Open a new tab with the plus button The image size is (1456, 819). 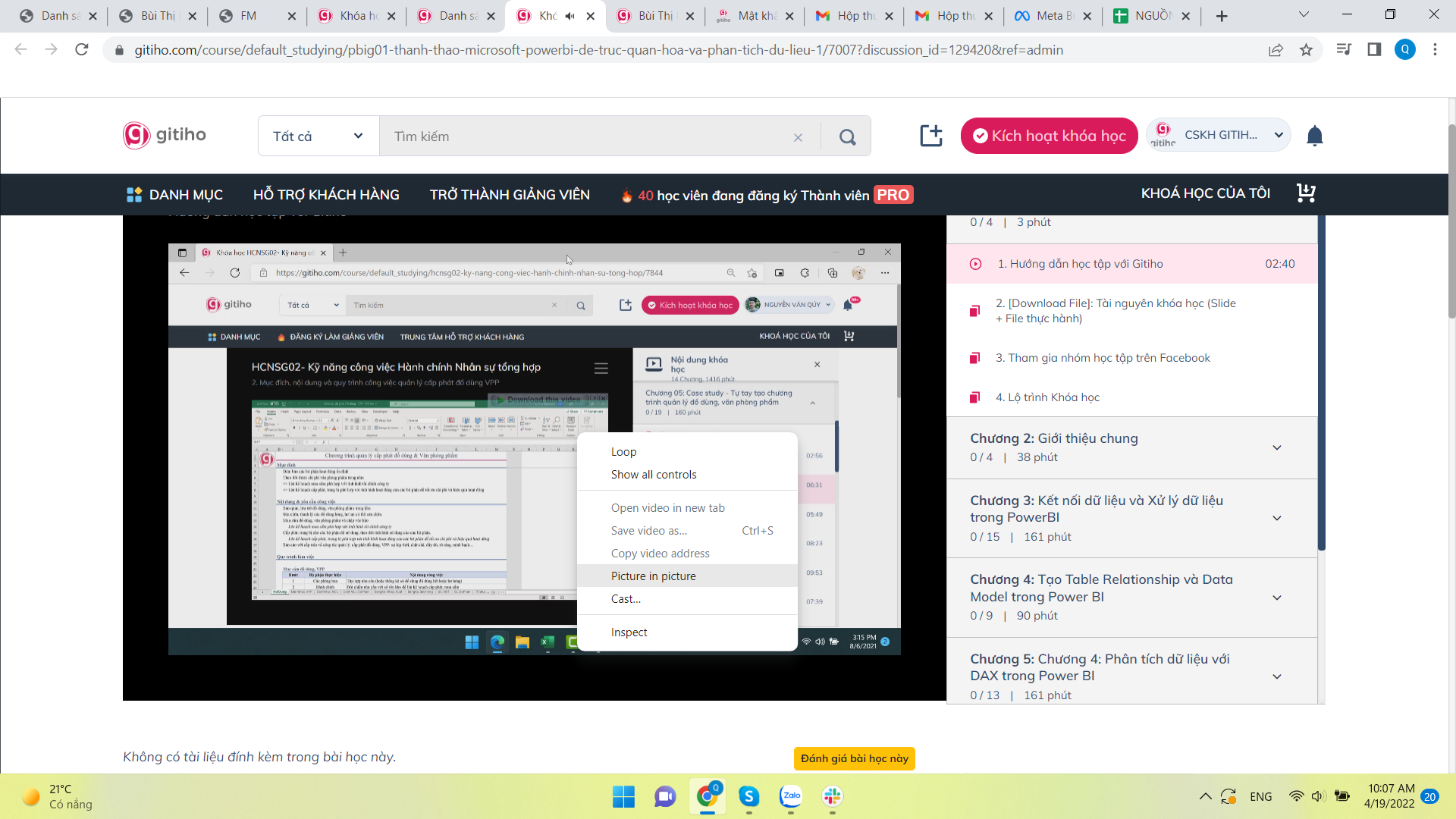pos(1222,16)
